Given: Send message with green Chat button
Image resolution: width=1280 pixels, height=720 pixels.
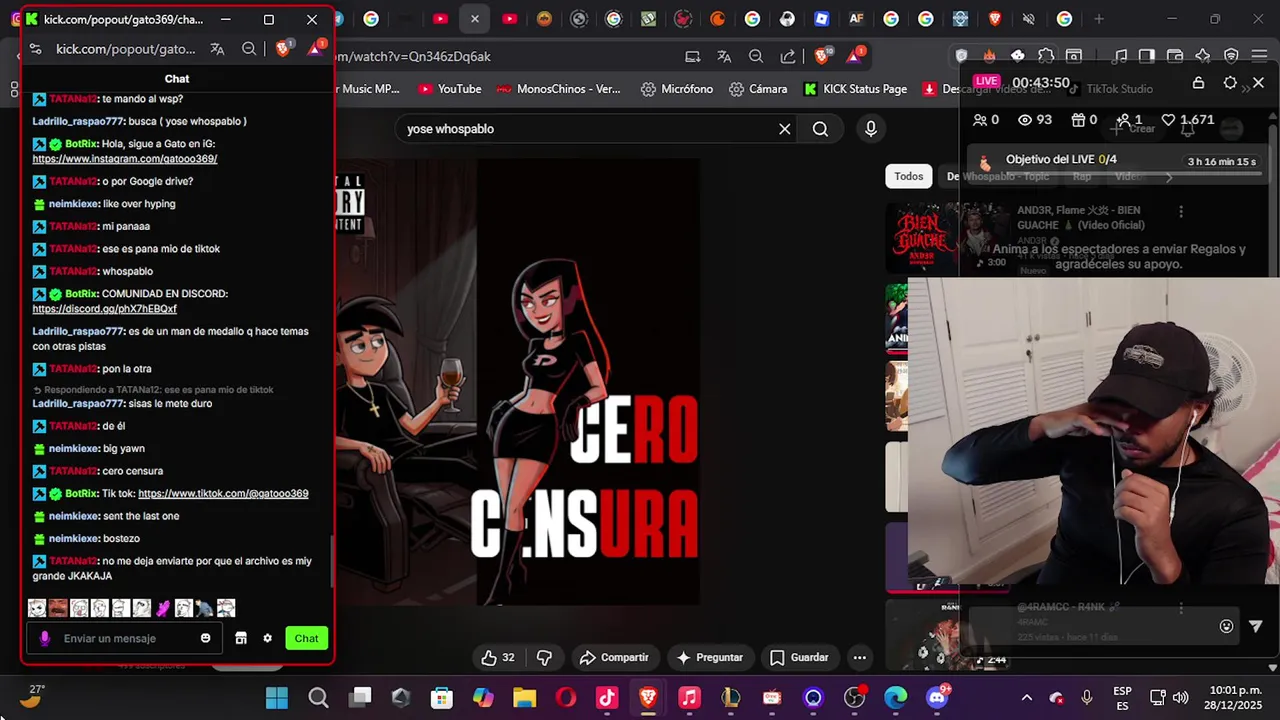Looking at the screenshot, I should click(x=306, y=638).
